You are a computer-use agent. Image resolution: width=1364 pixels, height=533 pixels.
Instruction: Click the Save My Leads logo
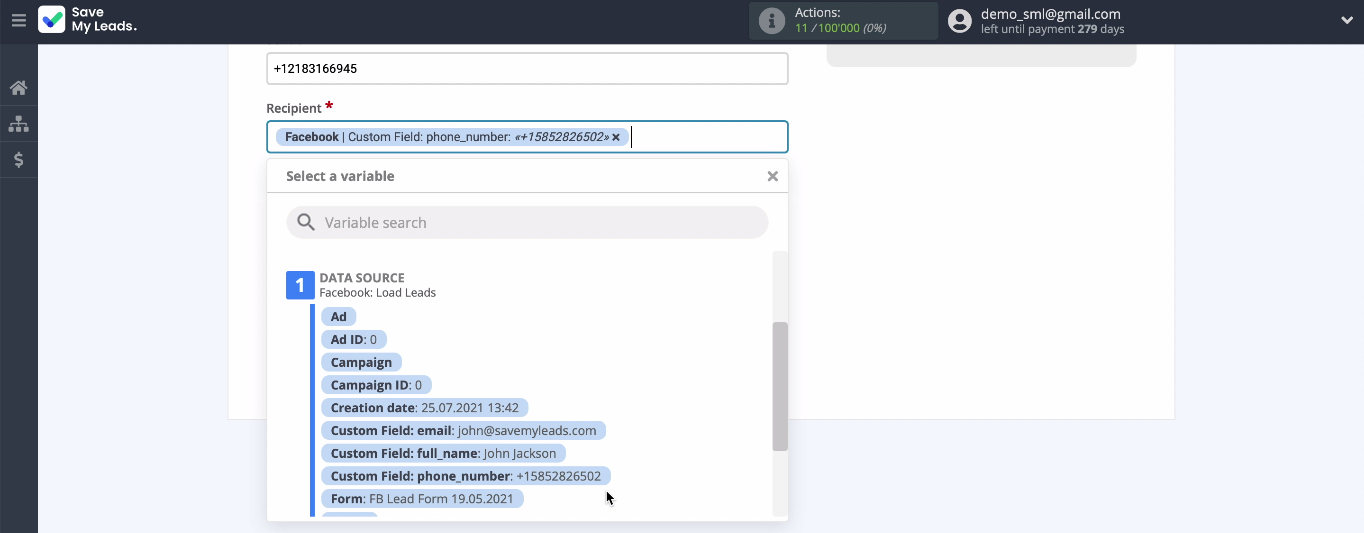point(88,20)
